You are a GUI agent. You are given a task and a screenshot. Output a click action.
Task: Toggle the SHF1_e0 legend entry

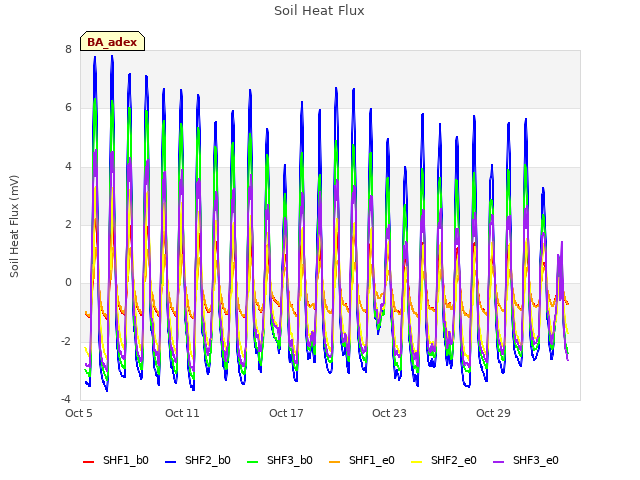click(362, 460)
